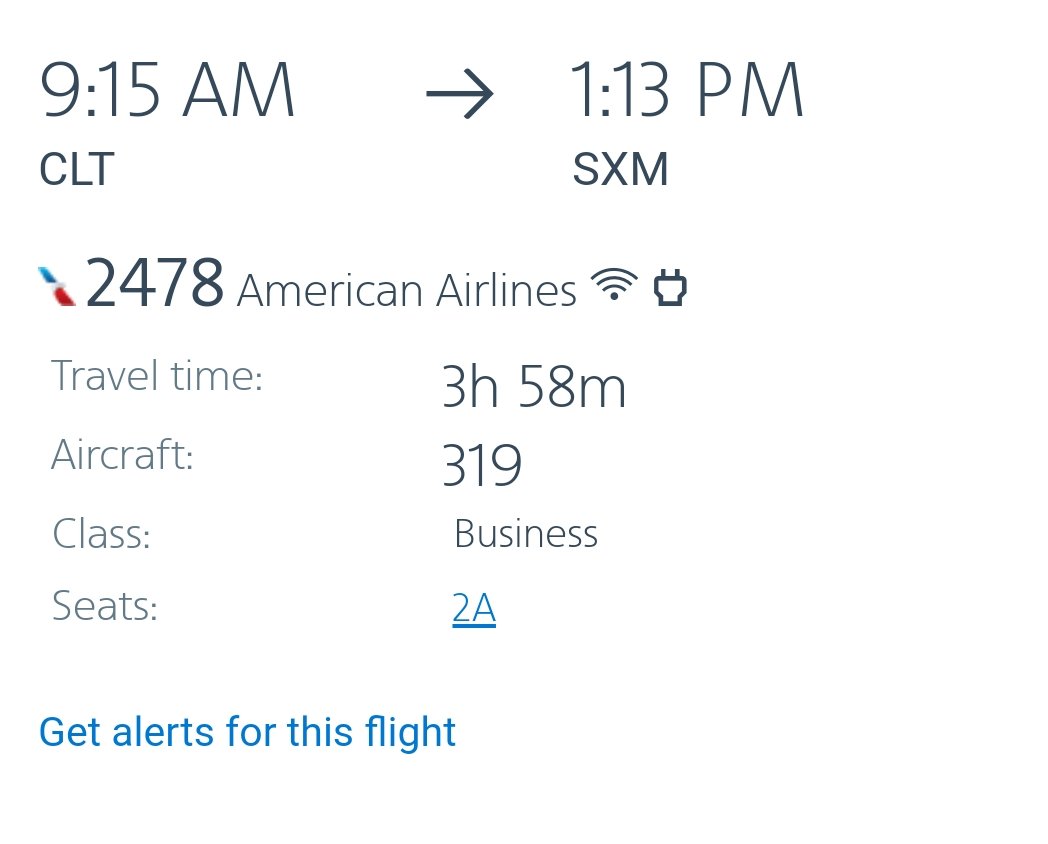Click the Seats label
This screenshot has width=1048, height=844.
click(x=105, y=606)
